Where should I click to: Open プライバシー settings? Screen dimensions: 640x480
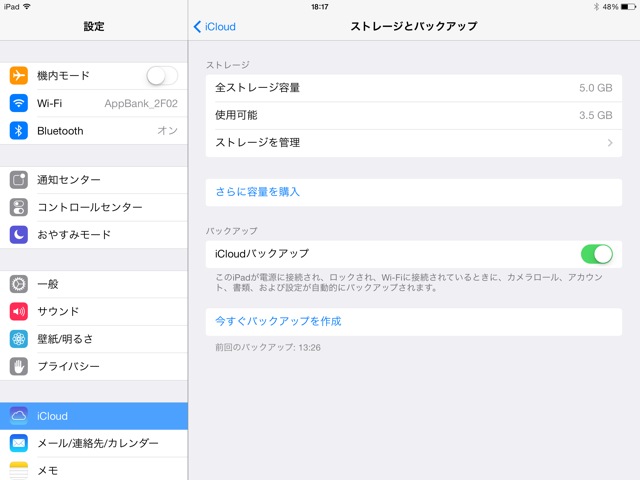click(94, 366)
